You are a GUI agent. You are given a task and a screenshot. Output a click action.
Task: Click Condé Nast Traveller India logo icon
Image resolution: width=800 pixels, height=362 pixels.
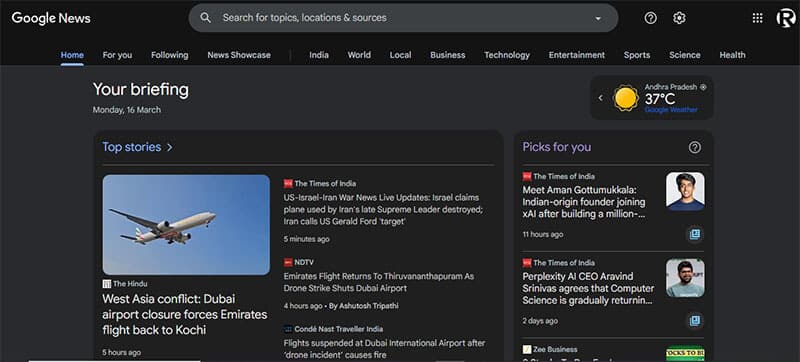click(x=288, y=329)
